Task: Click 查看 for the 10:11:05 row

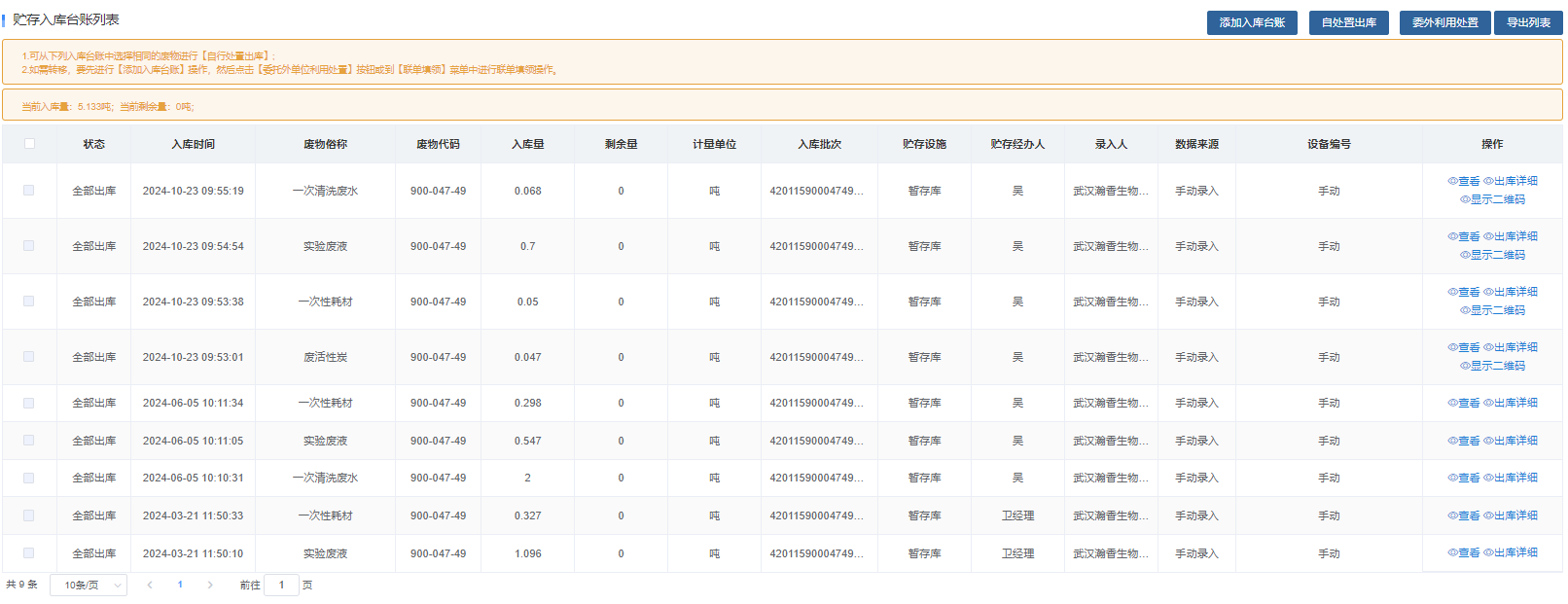Action: coord(1464,441)
